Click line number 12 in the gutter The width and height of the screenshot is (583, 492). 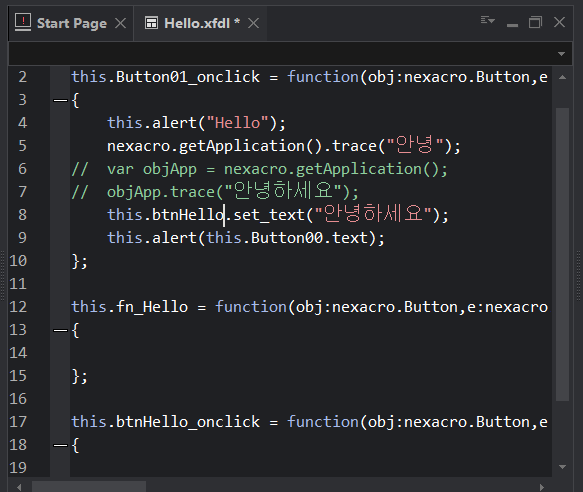pyautogui.click(x=18, y=307)
